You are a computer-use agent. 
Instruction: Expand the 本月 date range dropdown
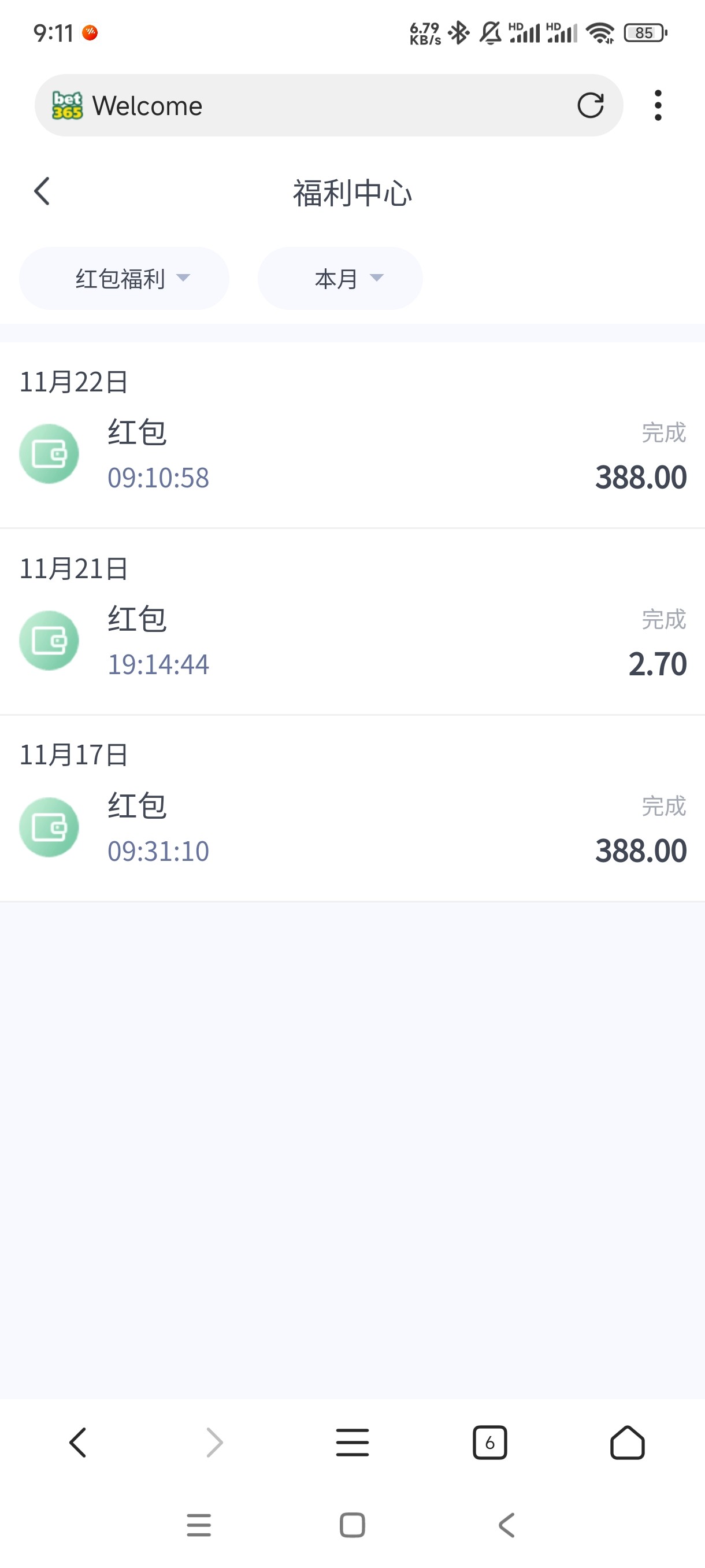click(340, 279)
